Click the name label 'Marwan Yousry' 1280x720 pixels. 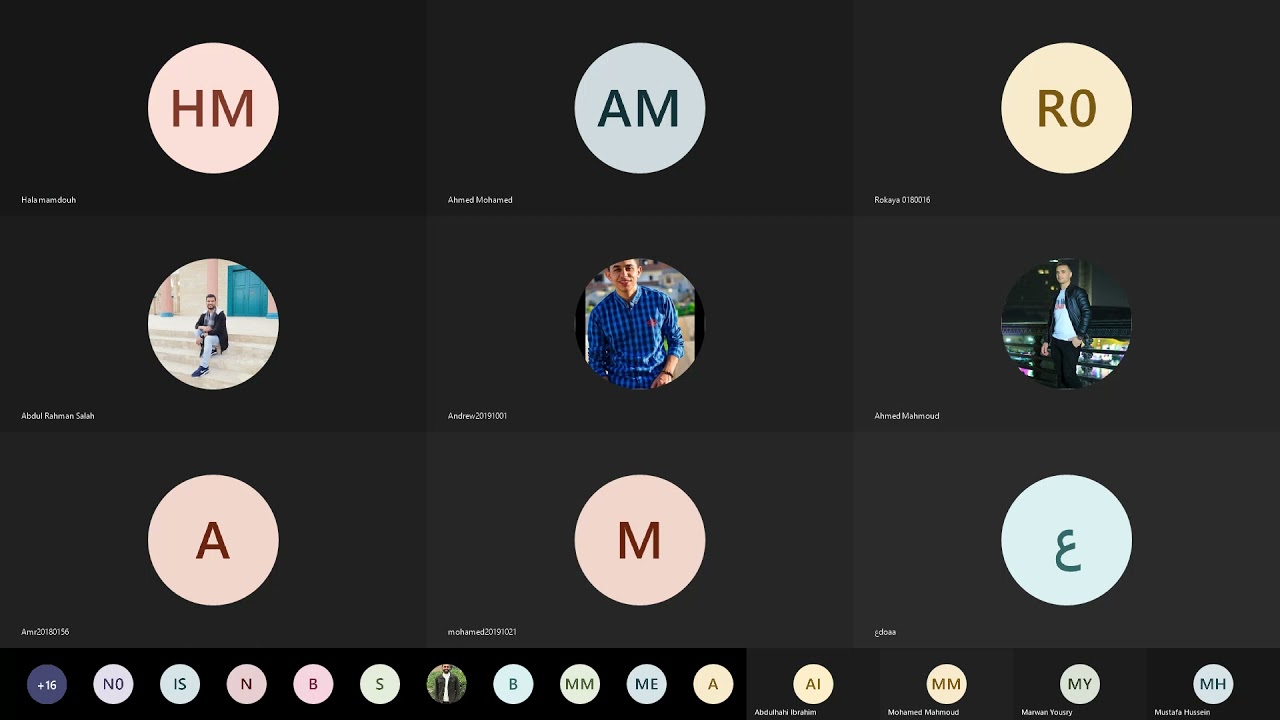pyautogui.click(x=1047, y=712)
